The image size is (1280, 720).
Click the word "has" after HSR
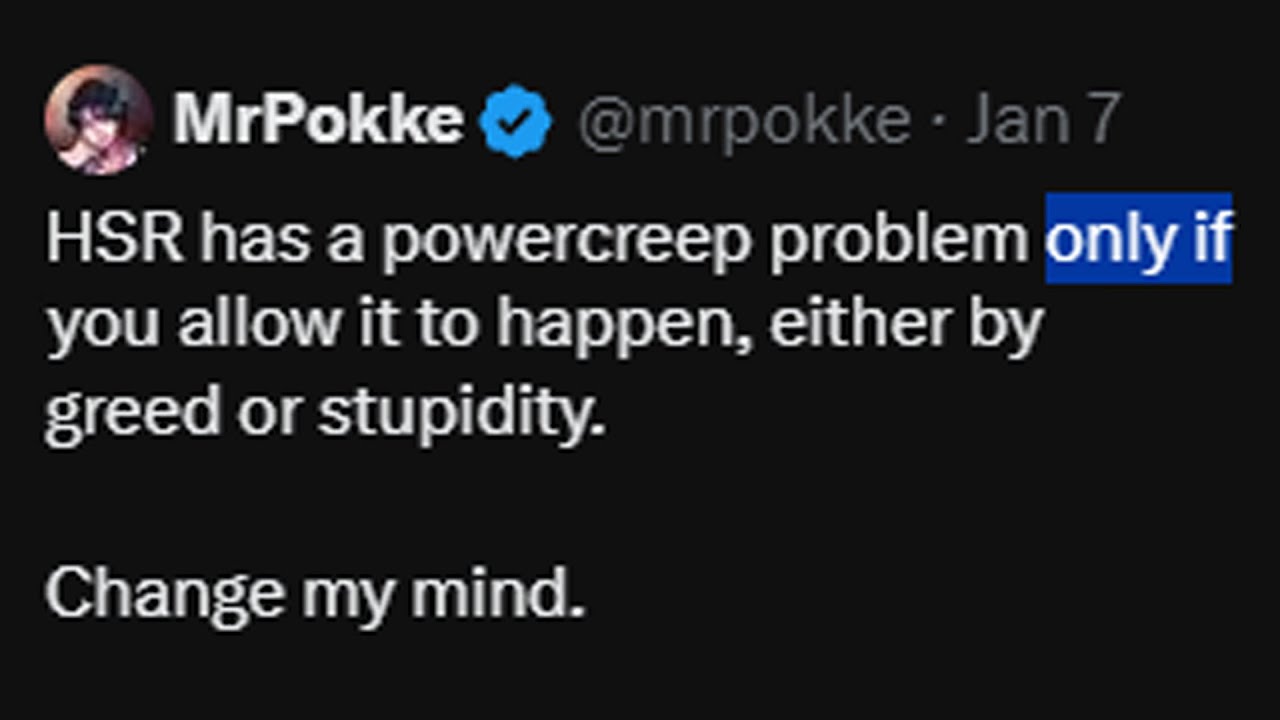(x=255, y=239)
